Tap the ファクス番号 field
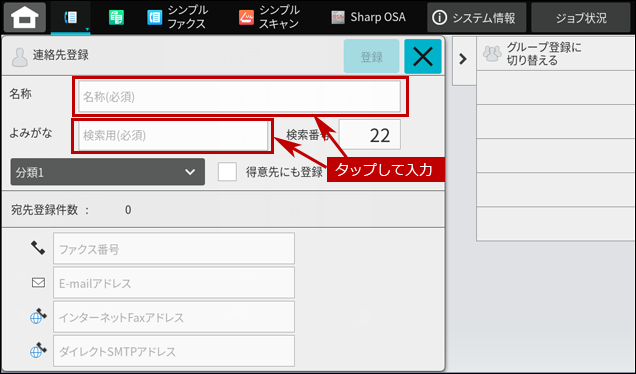 pos(174,249)
